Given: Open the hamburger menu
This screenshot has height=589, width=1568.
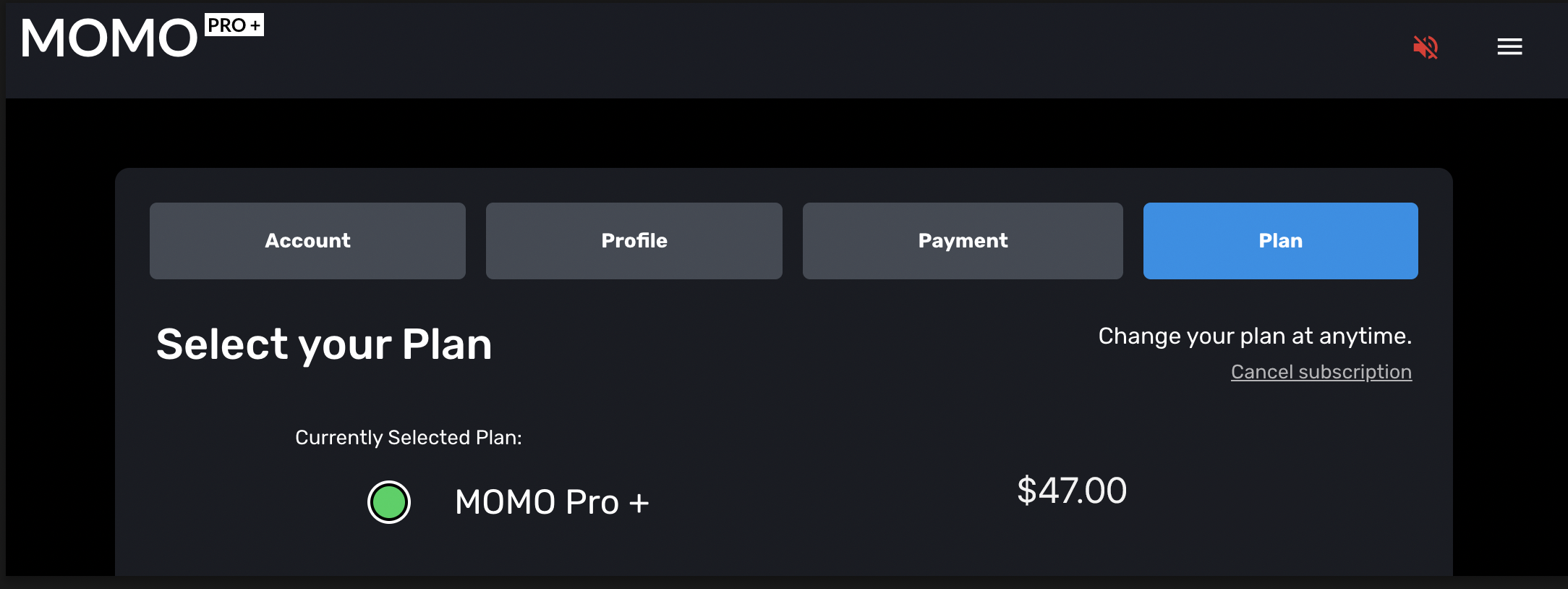Looking at the screenshot, I should 1509,47.
